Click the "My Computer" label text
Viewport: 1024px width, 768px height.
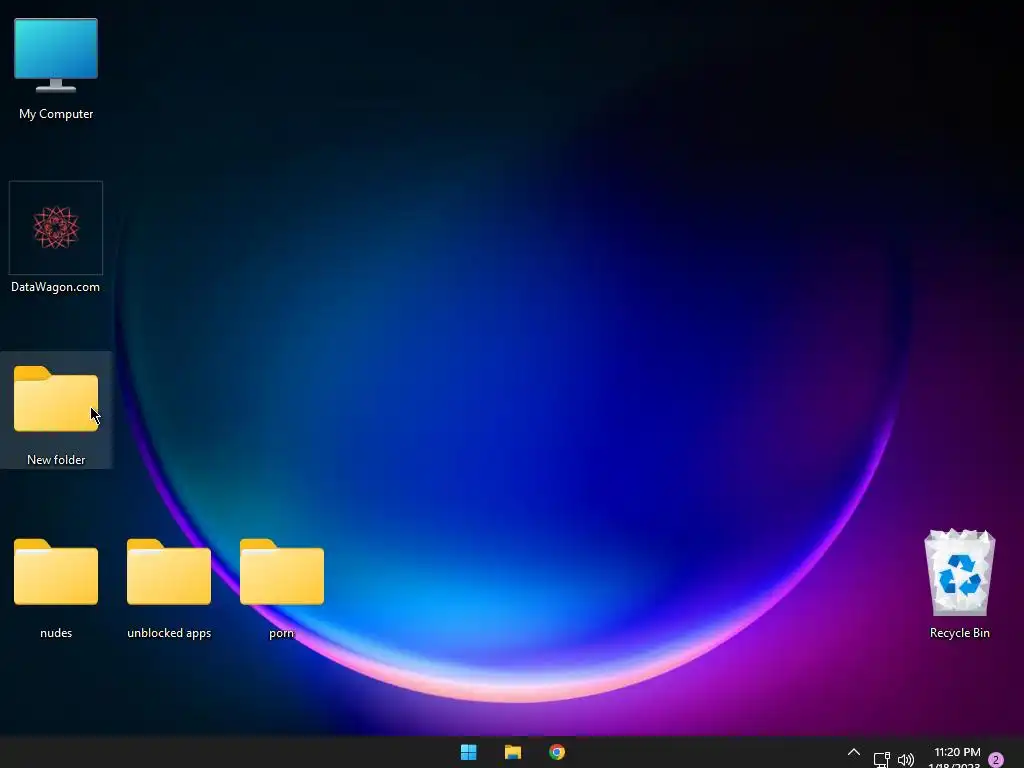click(x=56, y=114)
